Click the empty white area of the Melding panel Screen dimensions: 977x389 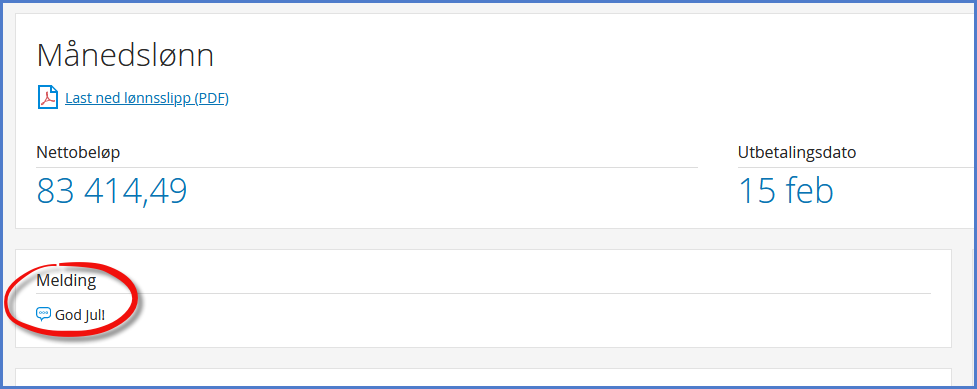pyautogui.click(x=530, y=318)
